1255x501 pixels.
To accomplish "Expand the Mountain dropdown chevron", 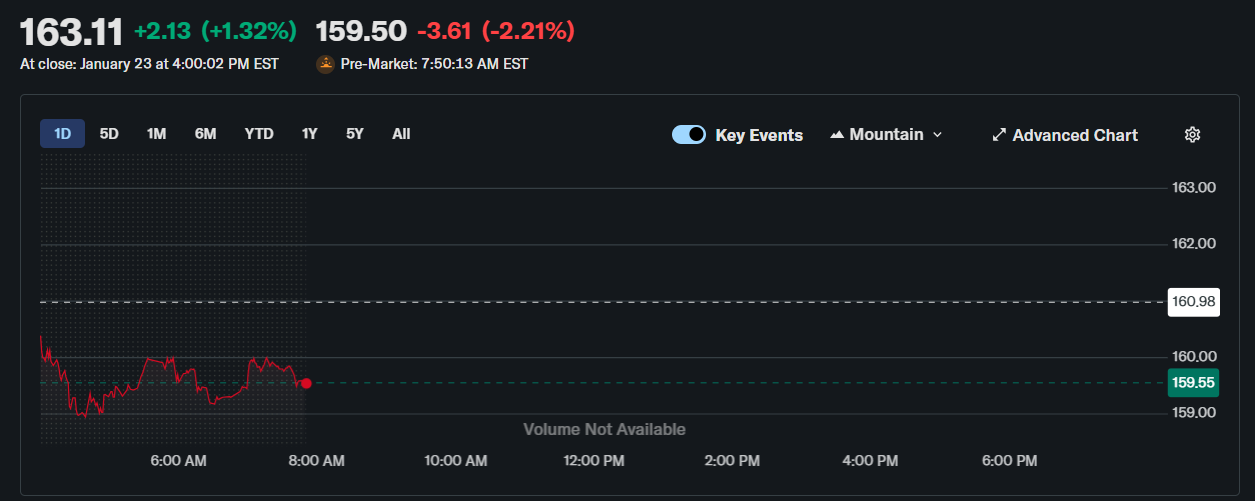I will (x=937, y=134).
